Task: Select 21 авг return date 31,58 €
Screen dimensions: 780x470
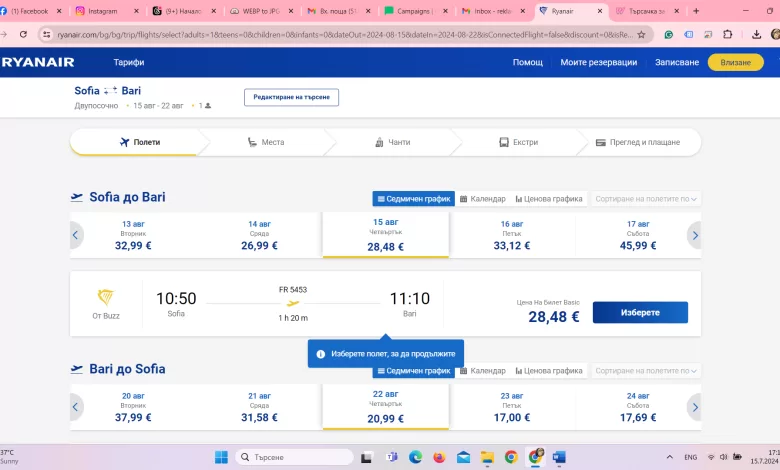Action: click(259, 407)
